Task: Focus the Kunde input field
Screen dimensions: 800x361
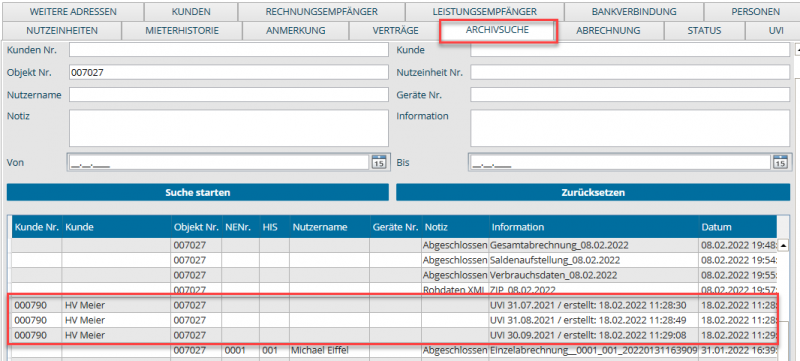Action: 630,50
